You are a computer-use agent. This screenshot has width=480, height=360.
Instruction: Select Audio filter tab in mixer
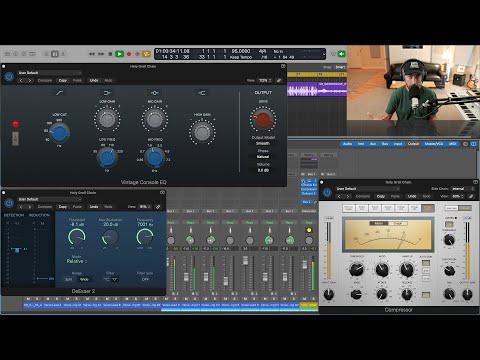point(347,144)
